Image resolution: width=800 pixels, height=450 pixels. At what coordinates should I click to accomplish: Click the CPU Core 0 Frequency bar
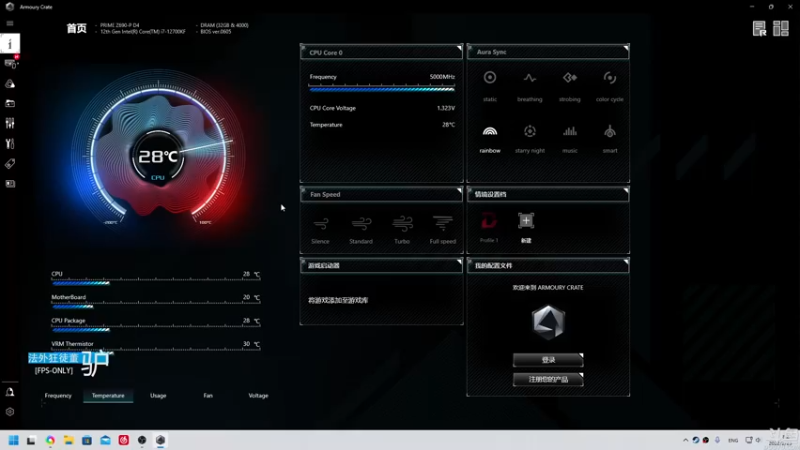tap(382, 89)
